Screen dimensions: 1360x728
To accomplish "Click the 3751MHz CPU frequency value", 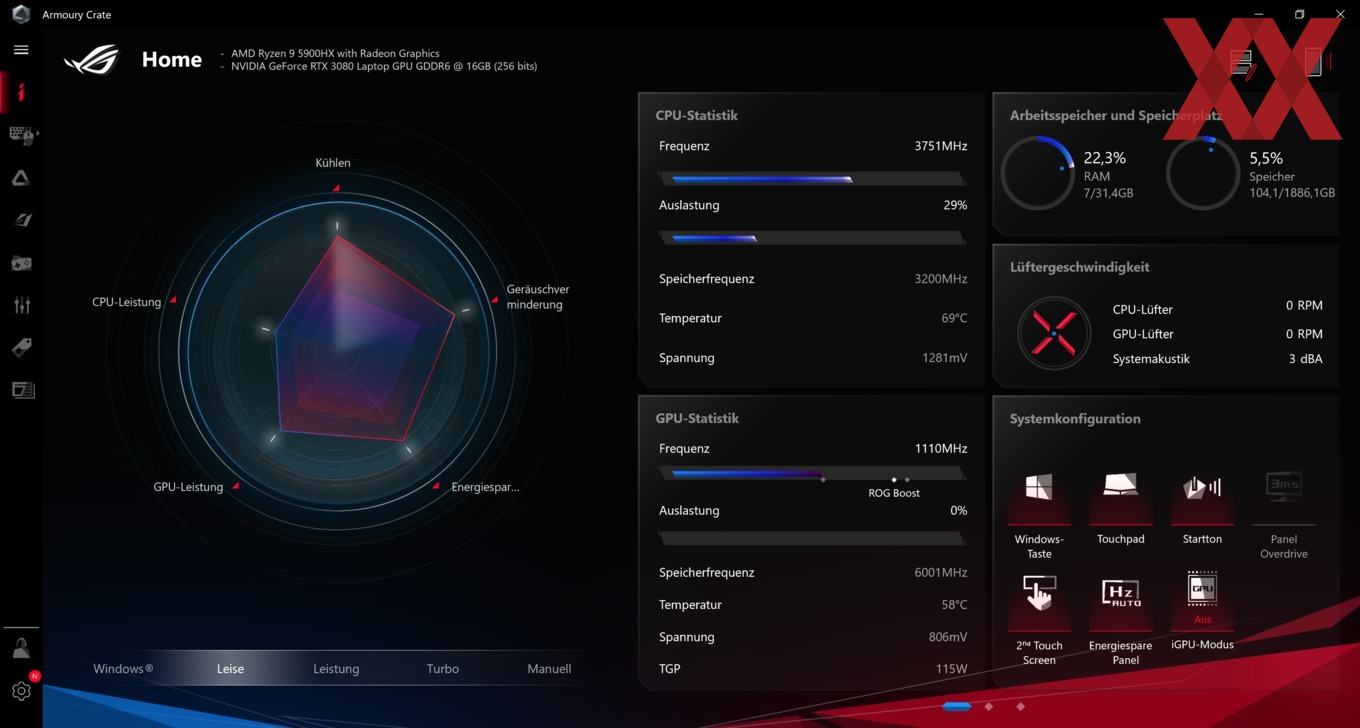I will [941, 146].
